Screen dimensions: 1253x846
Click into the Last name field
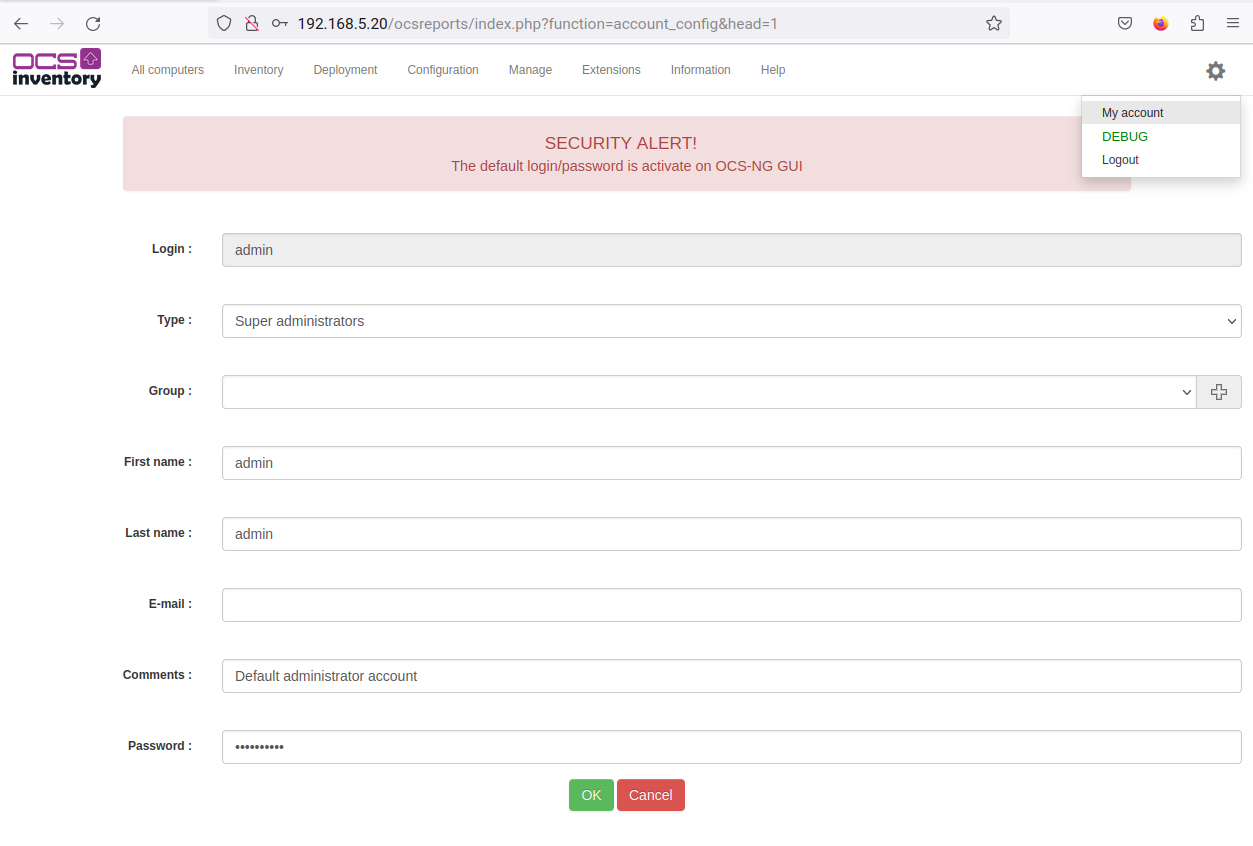731,534
